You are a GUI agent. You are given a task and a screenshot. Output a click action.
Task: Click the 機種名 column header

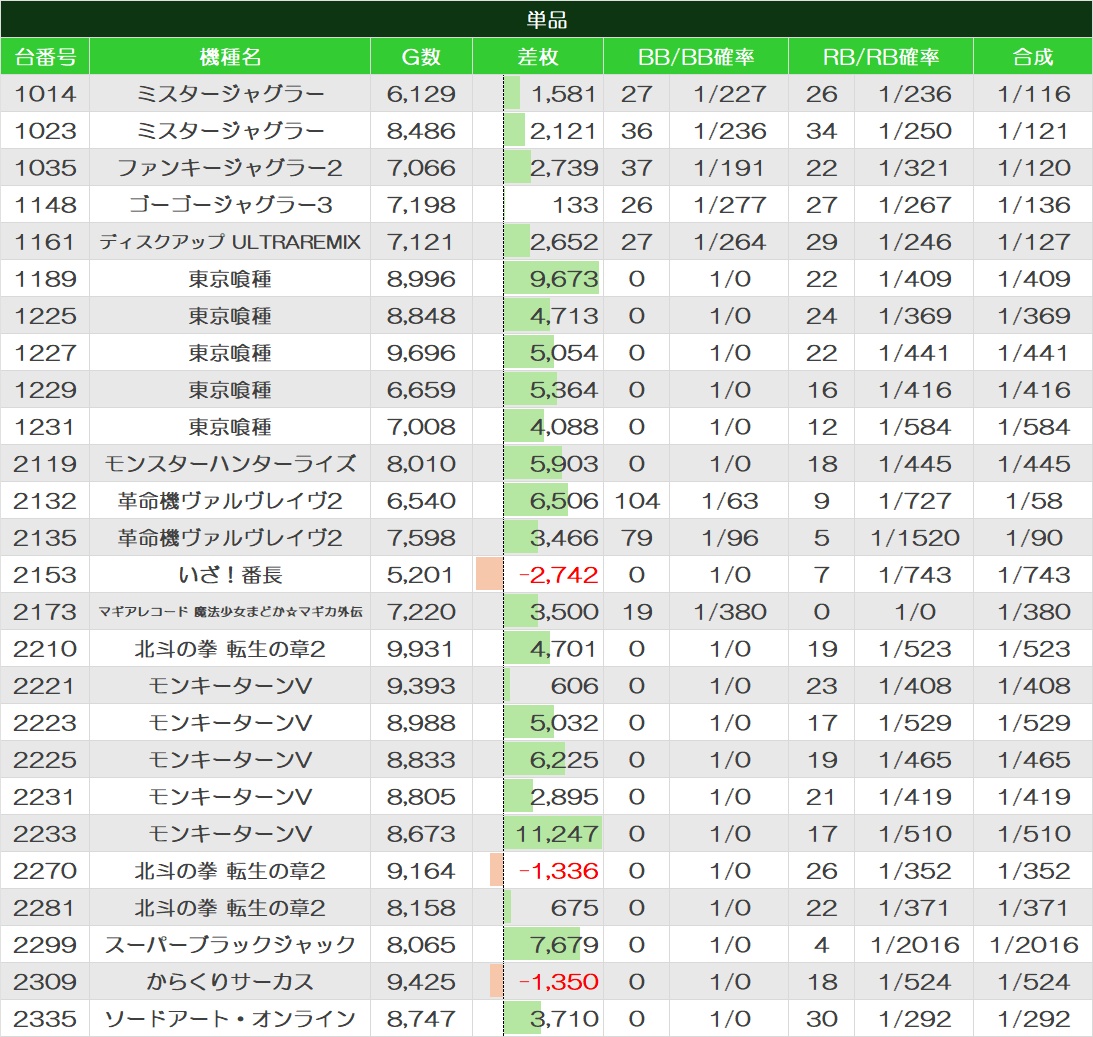(x=230, y=56)
